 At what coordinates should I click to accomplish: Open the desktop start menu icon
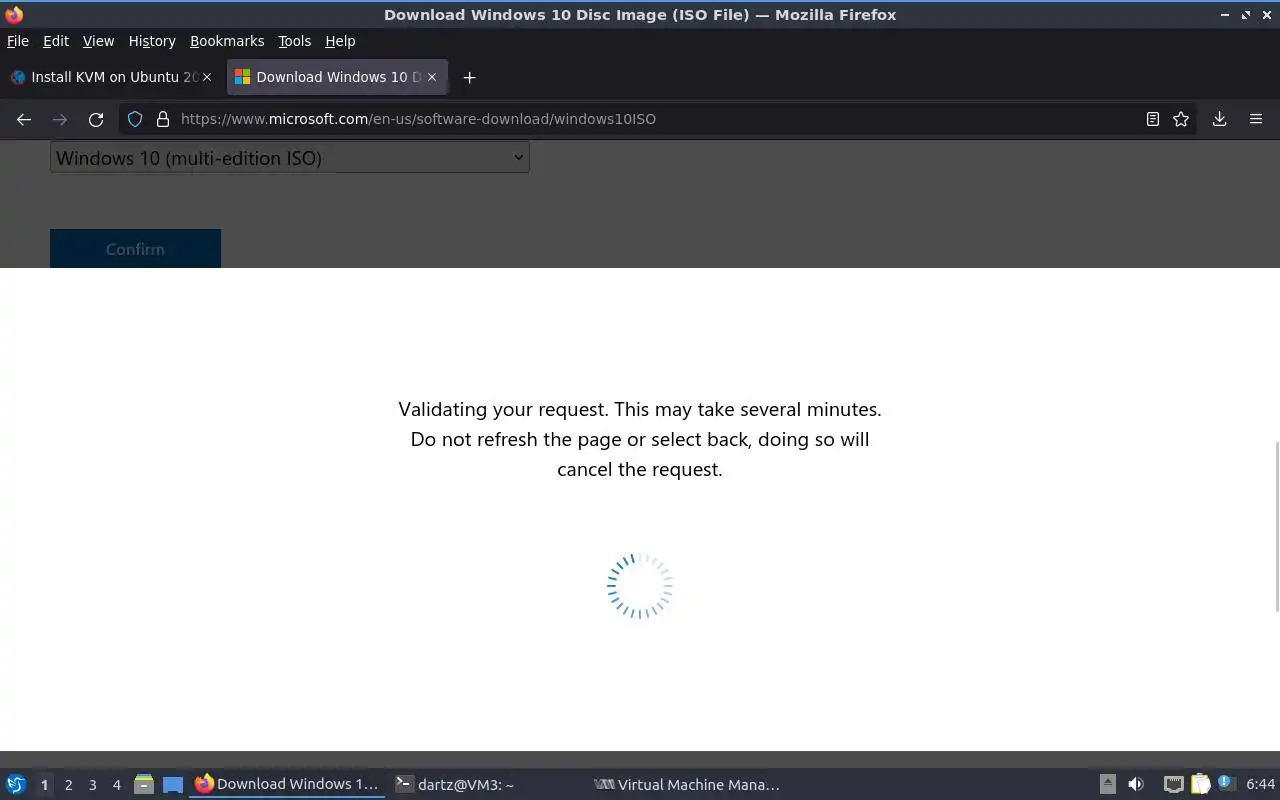click(16, 785)
